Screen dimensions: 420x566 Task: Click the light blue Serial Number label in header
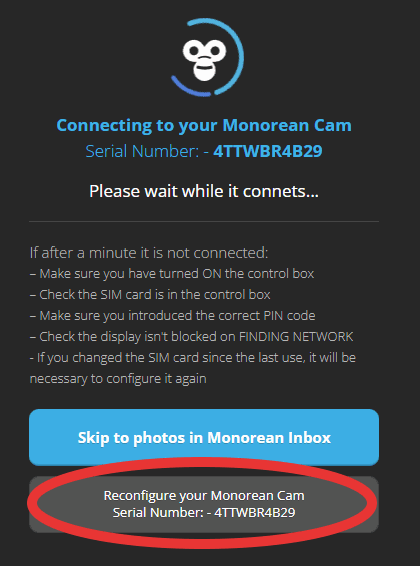[x=142, y=151]
